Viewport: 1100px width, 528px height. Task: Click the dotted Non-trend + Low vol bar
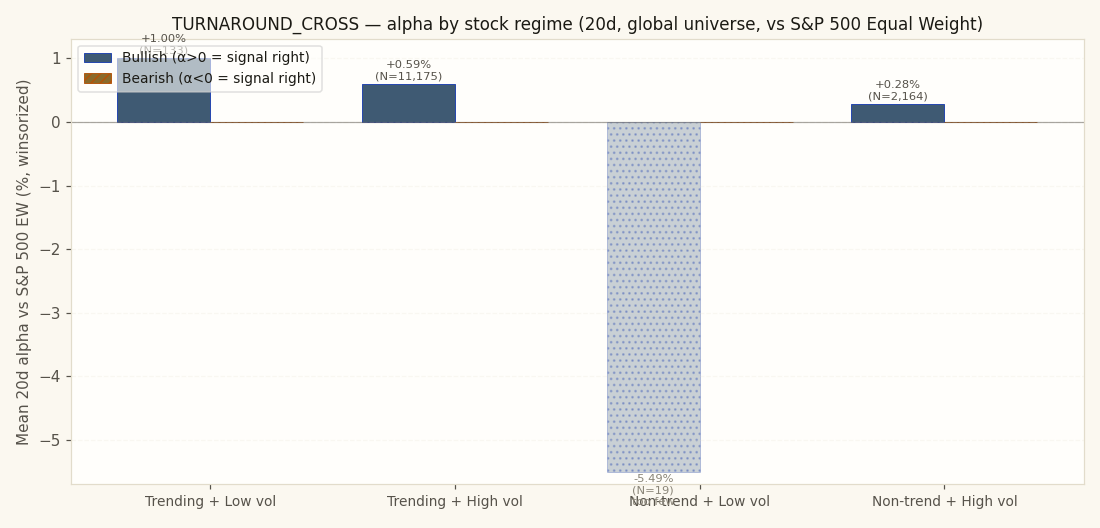click(654, 297)
